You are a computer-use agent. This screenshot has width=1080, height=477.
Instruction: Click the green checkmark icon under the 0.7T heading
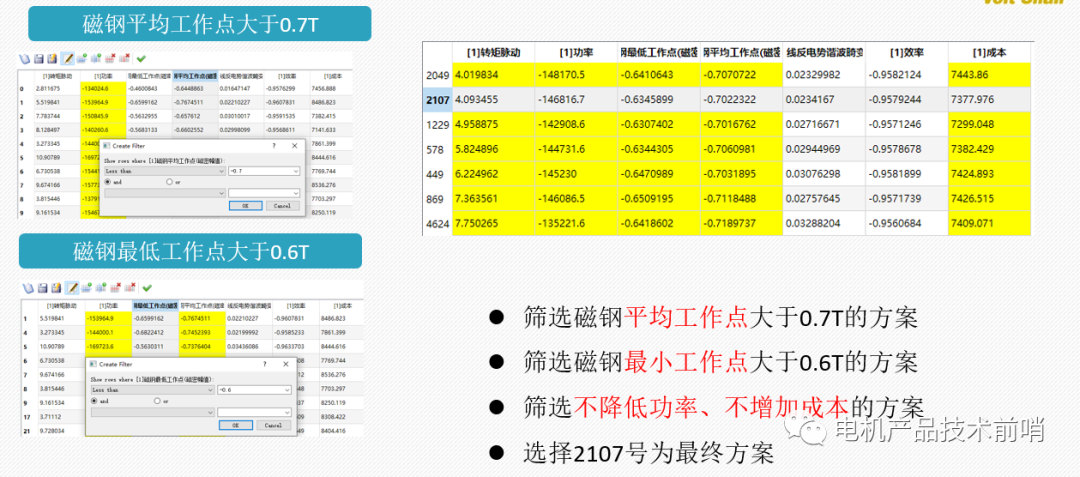[x=141, y=59]
